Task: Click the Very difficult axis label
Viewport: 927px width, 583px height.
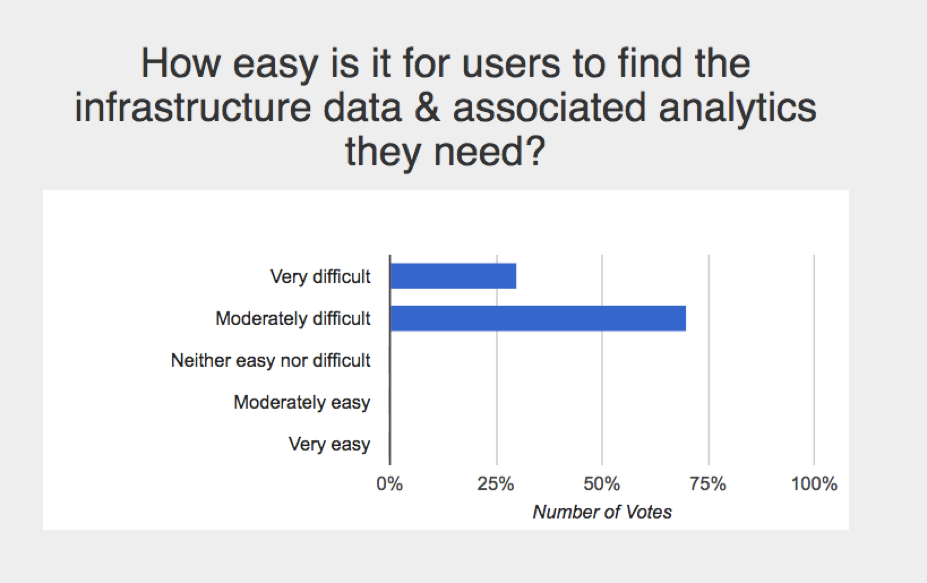Action: coord(320,277)
